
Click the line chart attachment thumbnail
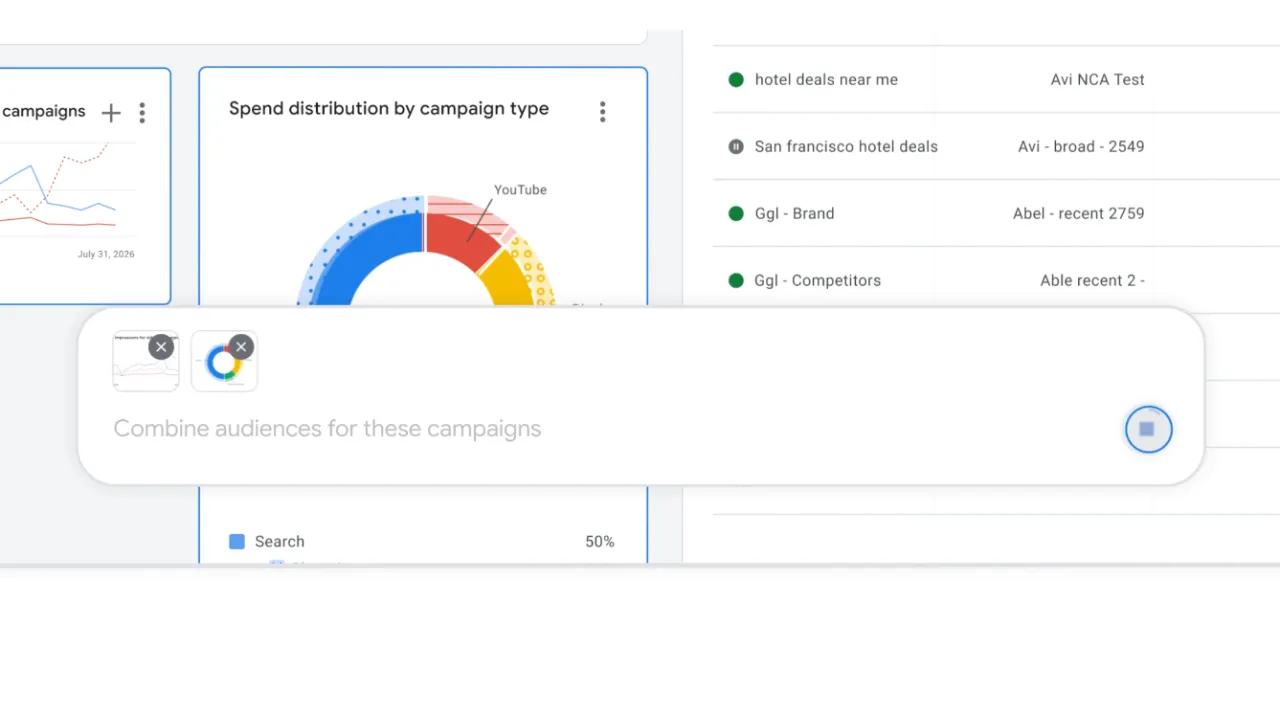(146, 361)
